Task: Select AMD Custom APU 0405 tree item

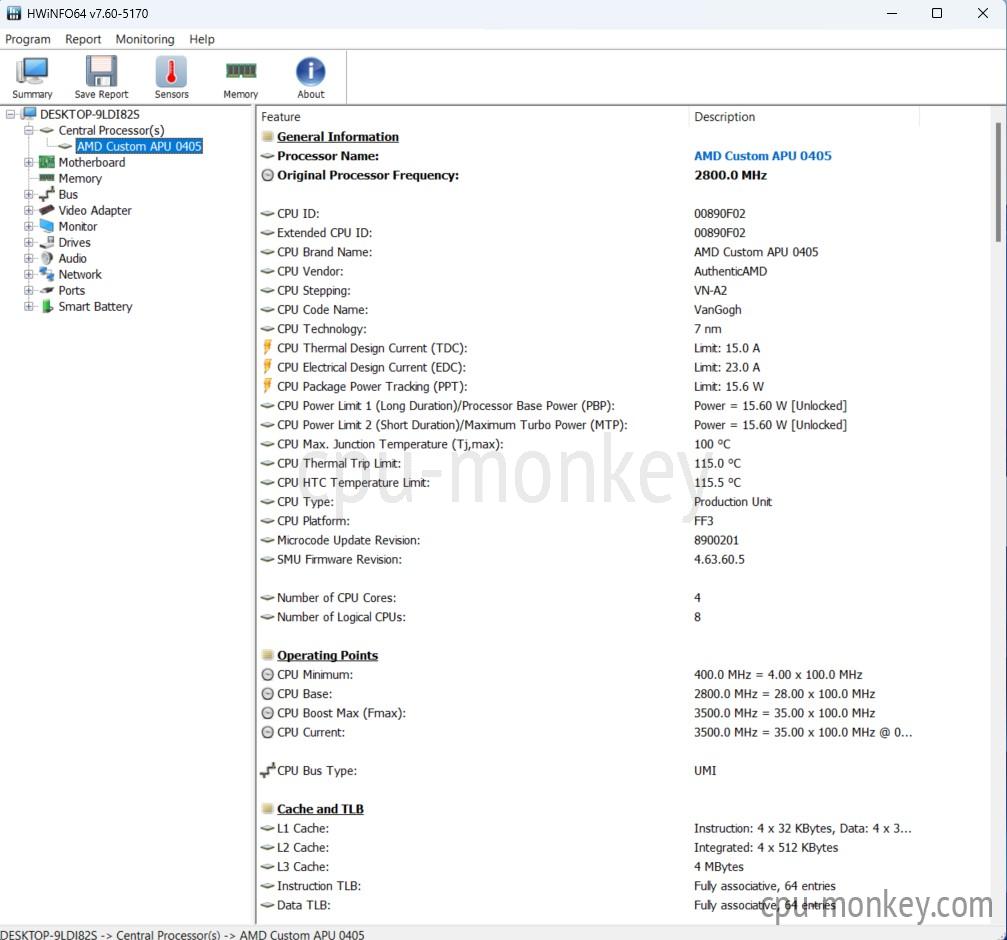Action: click(x=139, y=146)
